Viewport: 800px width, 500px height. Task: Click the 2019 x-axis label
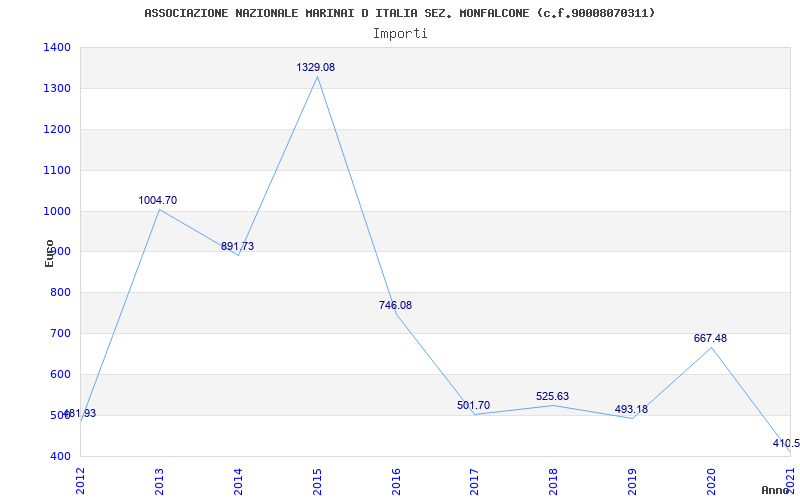pyautogui.click(x=632, y=481)
